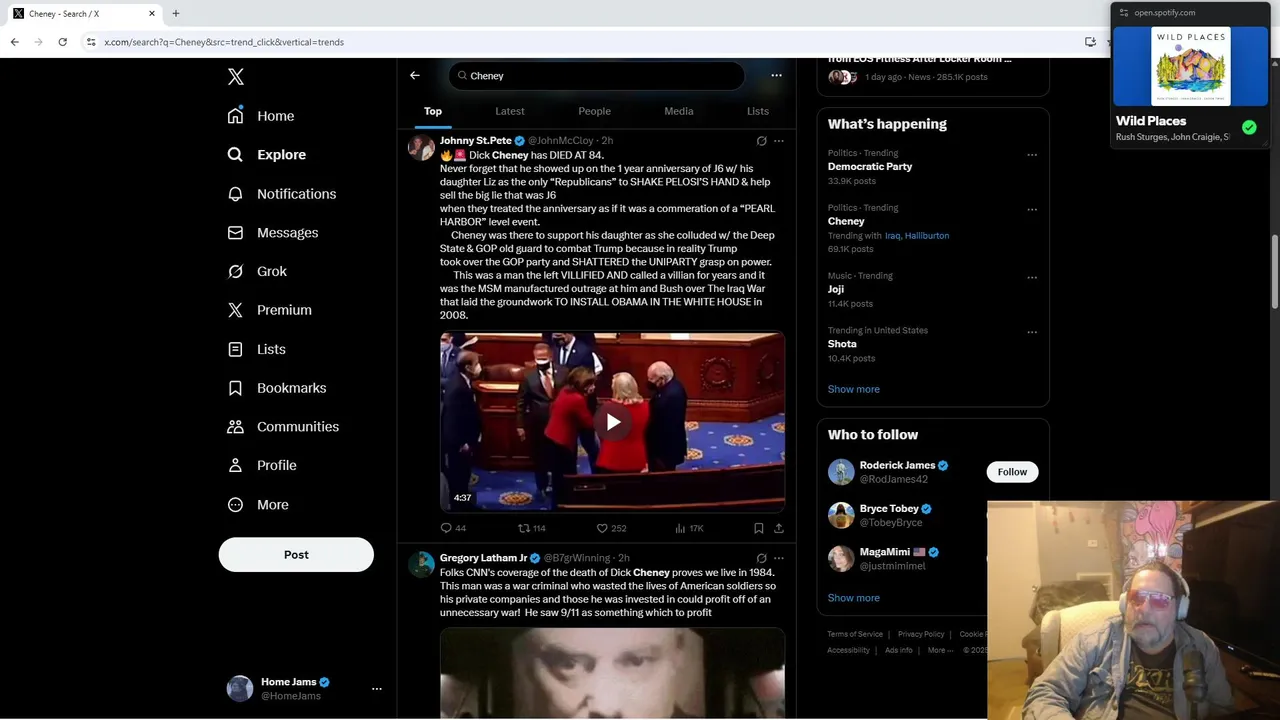Click the Halliburton trending link
Viewport: 1280px width, 720px height.
(x=927, y=236)
